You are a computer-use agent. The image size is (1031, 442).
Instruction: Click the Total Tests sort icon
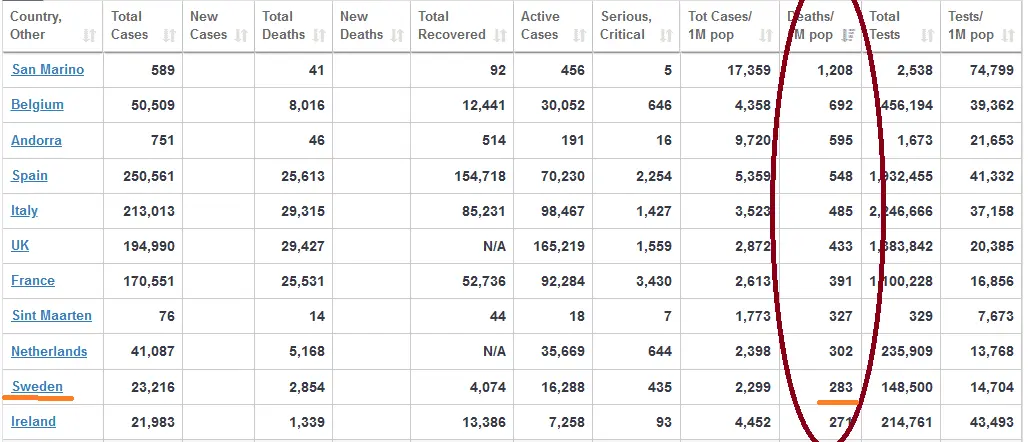coord(927,35)
